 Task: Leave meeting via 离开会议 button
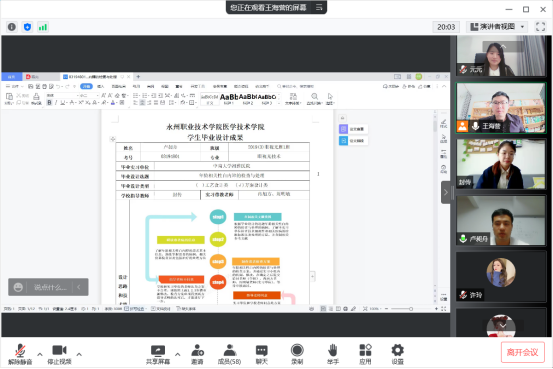[x=522, y=352]
